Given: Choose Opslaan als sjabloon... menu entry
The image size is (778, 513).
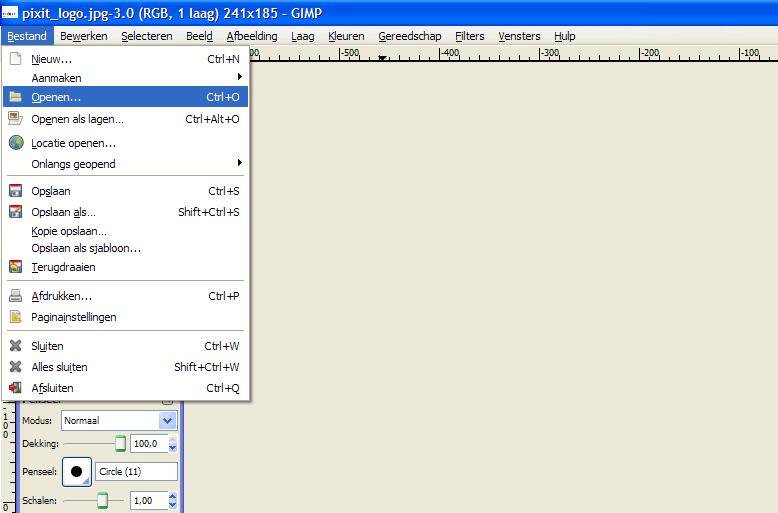Looking at the screenshot, I should coord(126,248).
